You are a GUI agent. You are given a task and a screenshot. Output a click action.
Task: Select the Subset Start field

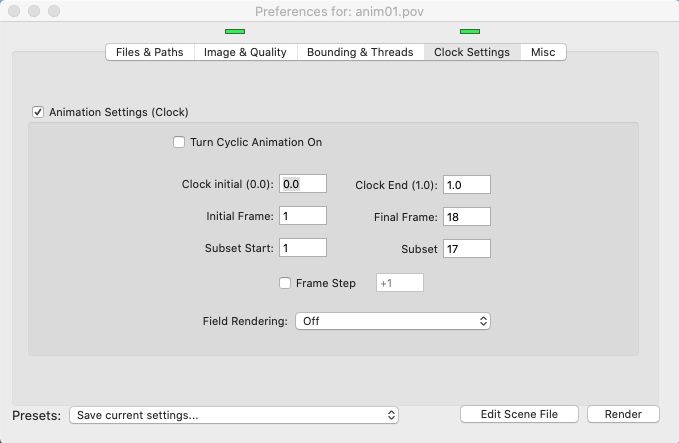point(303,247)
